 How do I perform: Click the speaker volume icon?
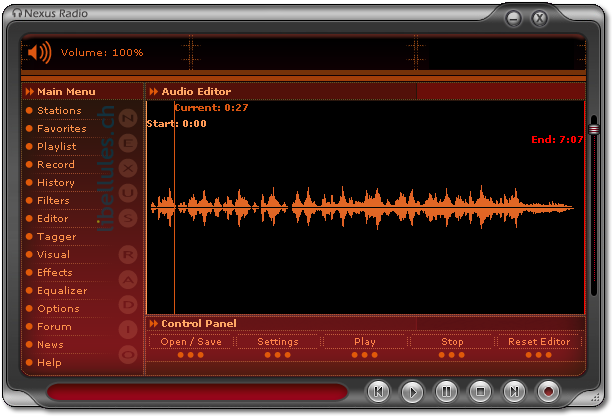click(x=39, y=52)
